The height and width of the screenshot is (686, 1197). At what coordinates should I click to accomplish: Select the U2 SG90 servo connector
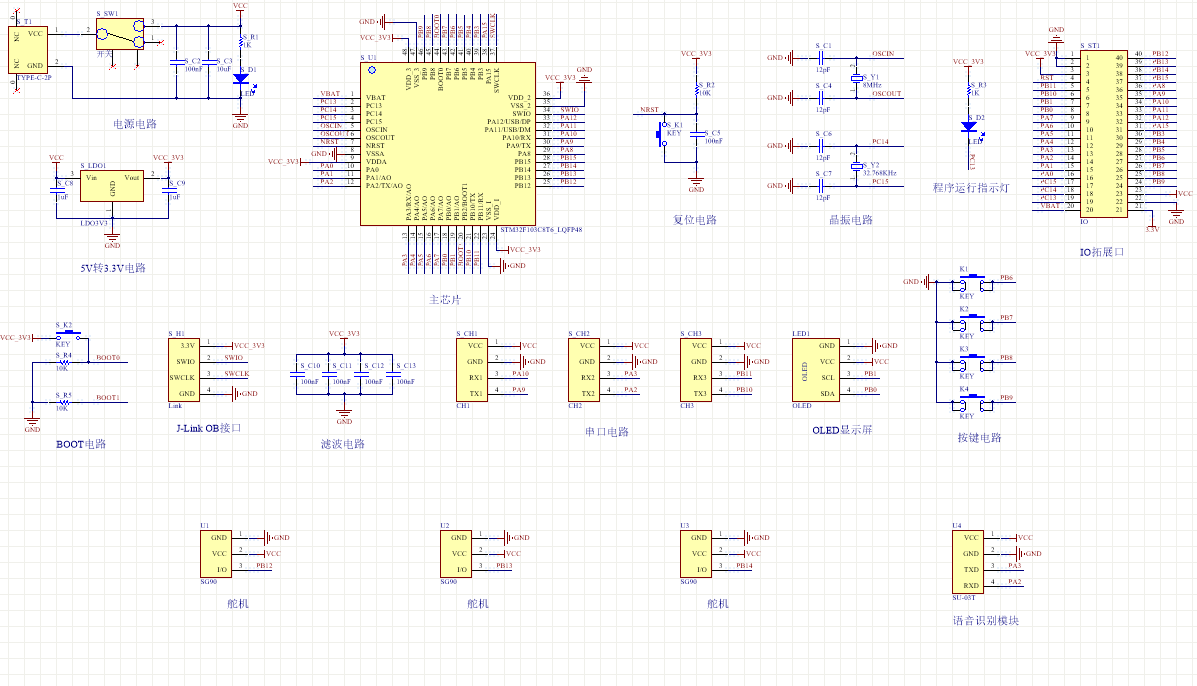coord(457,554)
